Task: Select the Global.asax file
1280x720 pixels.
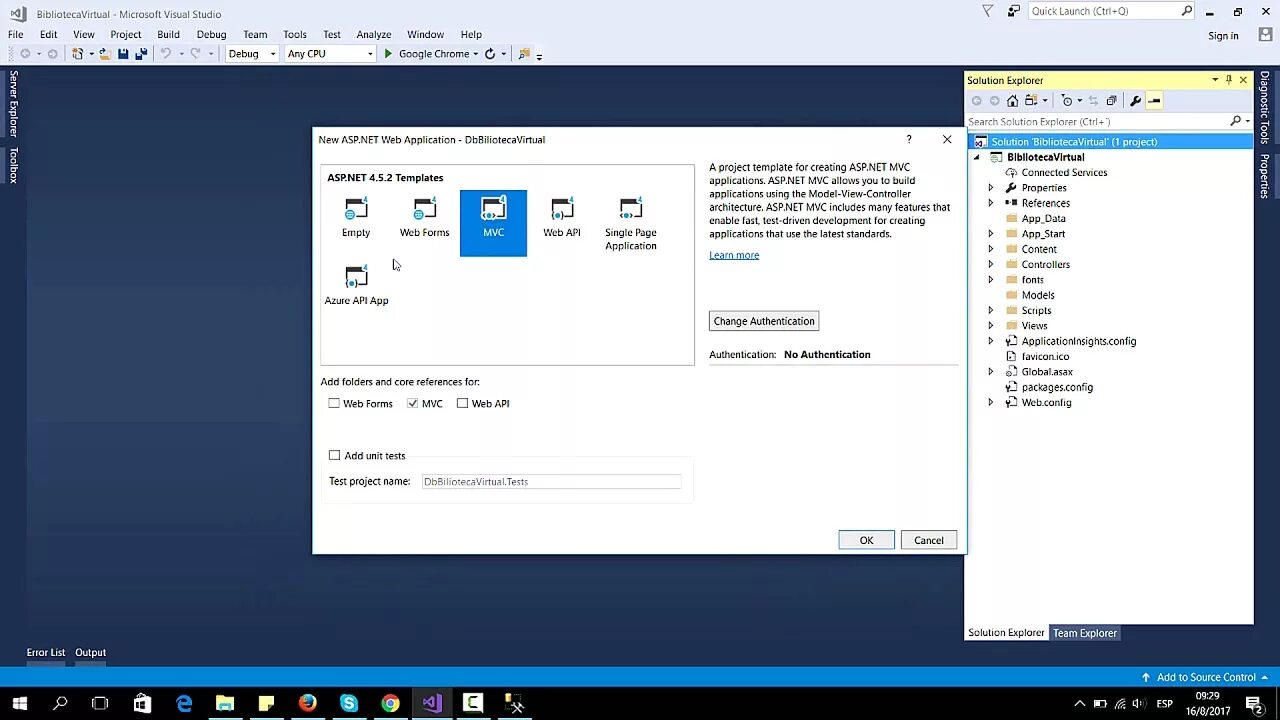Action: point(1047,372)
